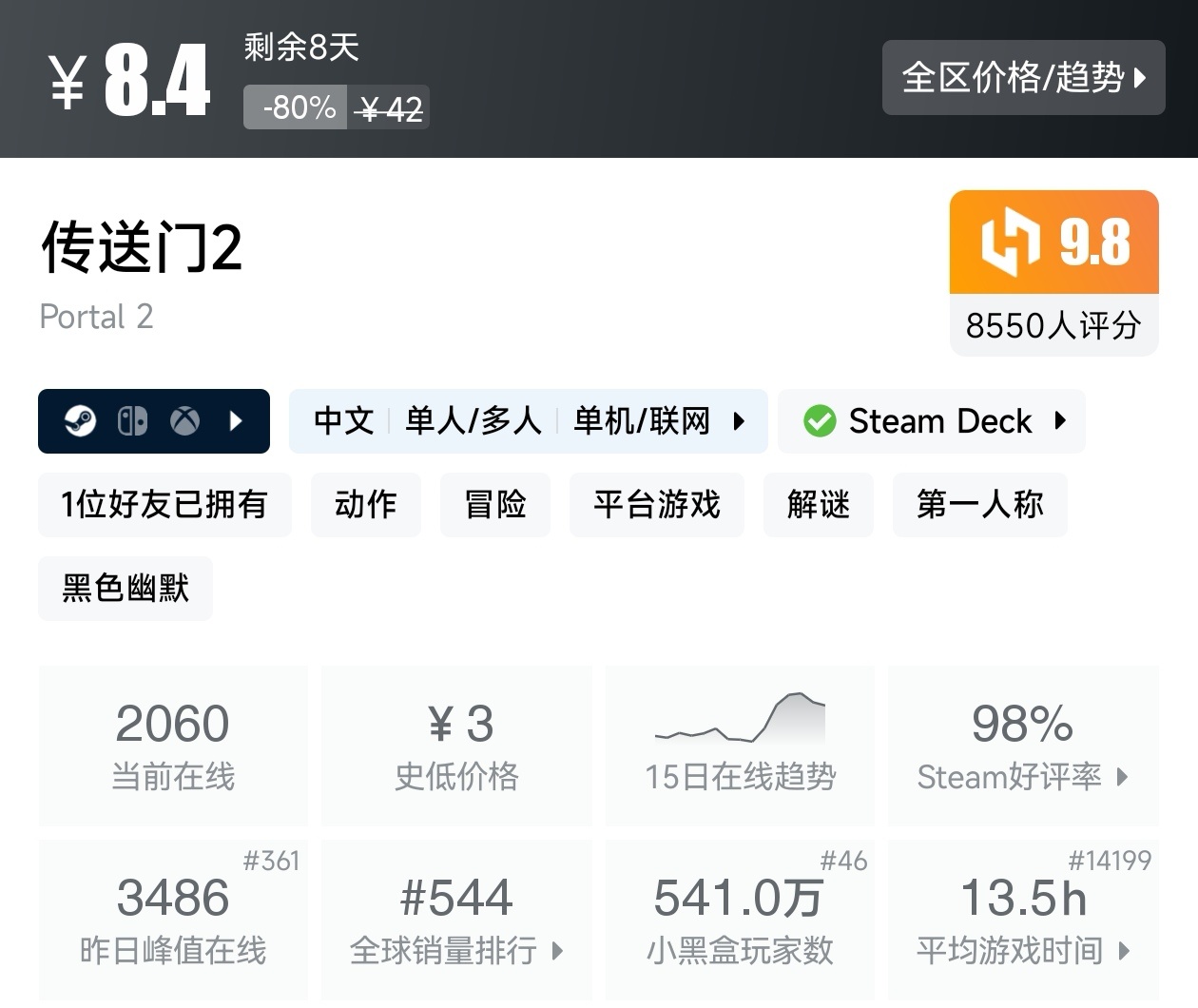Click the #46 player count rank

point(844,861)
